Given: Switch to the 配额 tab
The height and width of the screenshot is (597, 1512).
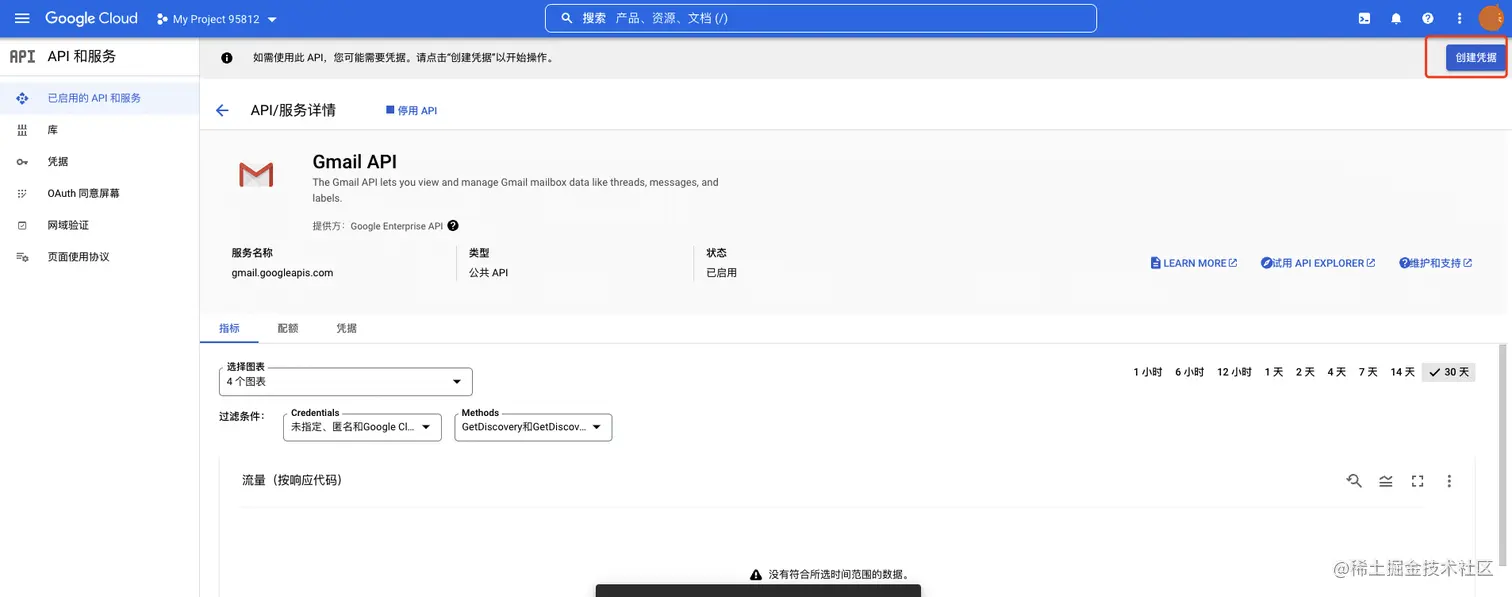Looking at the screenshot, I should point(288,328).
